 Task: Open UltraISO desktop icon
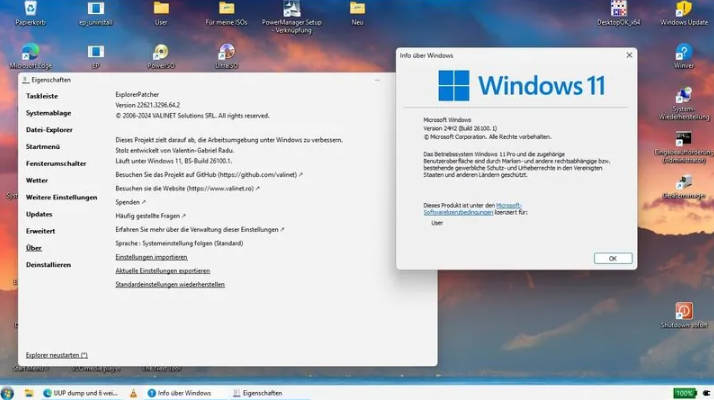coord(226,56)
